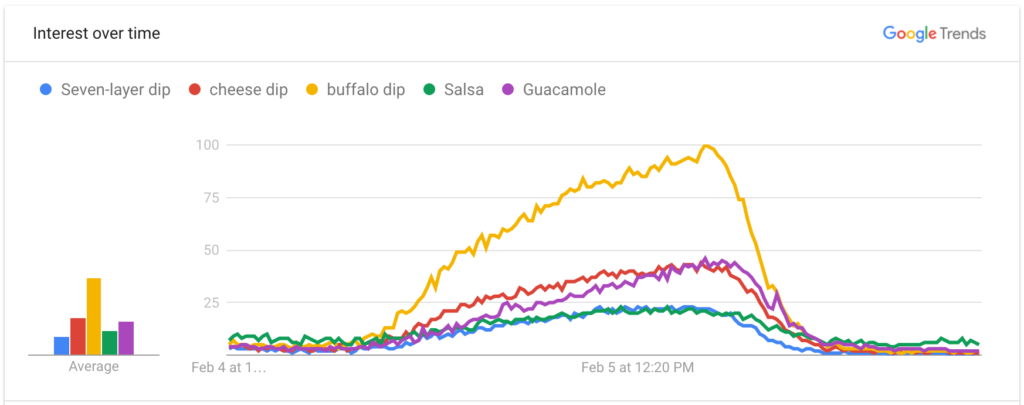1024x405 pixels.
Task: Click the blue Seven-layer dip average bar
Action: tap(61, 345)
